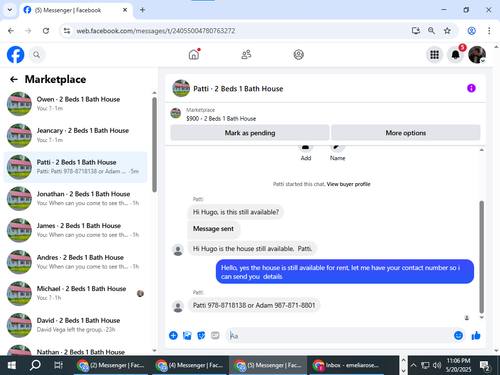Viewport: 500px width, 375px height.
Task: Open the more actions plus icon
Action: click(x=173, y=335)
